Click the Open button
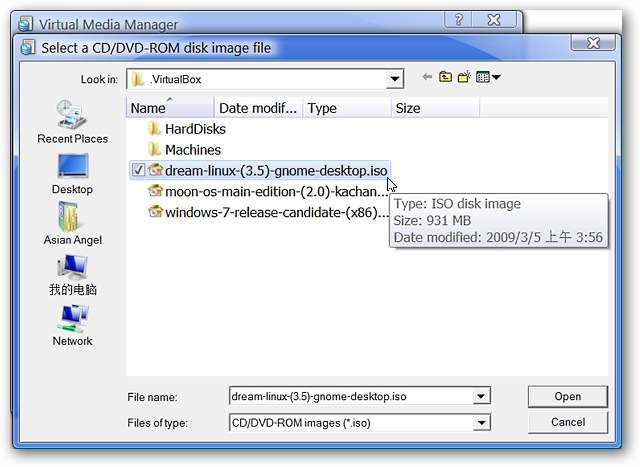The image size is (640, 467). (568, 396)
